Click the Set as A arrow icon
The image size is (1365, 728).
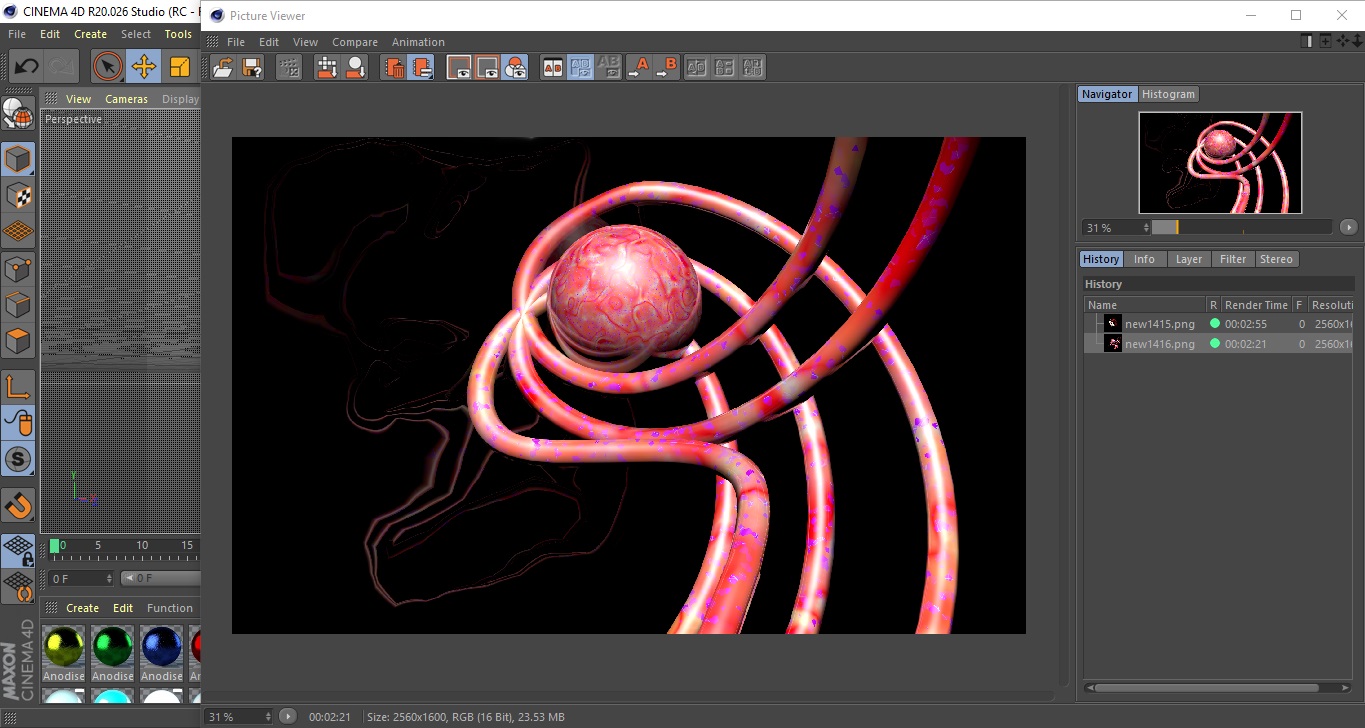638,67
